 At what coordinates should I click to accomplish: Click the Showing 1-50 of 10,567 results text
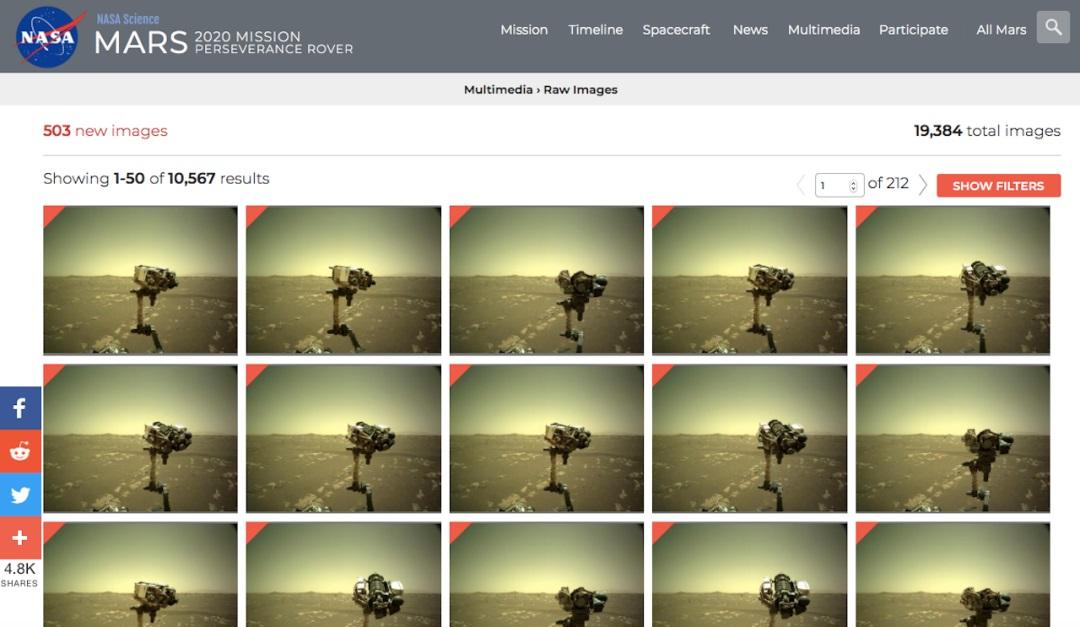click(156, 178)
